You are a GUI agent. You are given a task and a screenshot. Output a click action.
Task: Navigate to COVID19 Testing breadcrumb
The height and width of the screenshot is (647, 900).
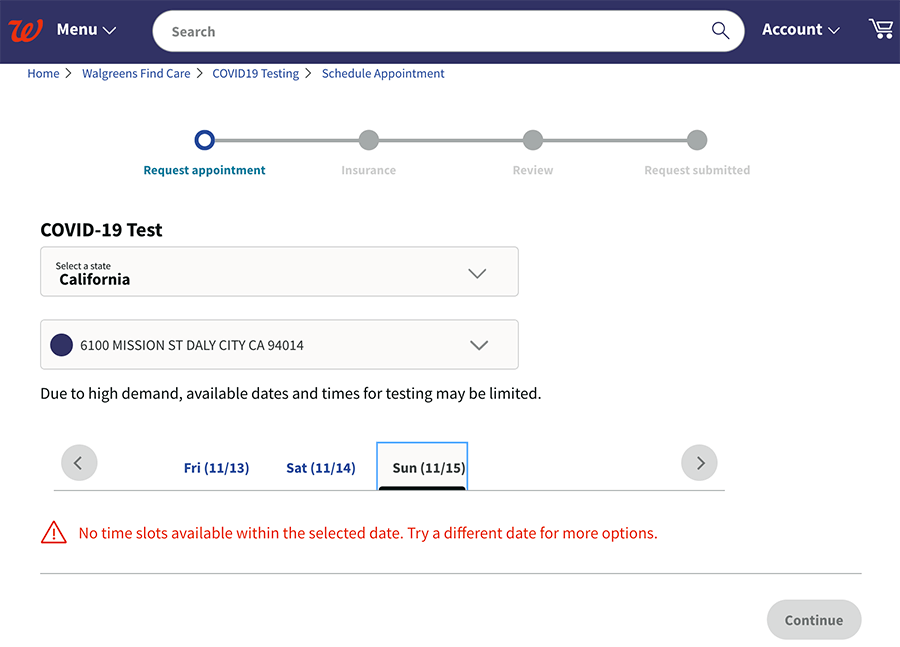tap(255, 74)
